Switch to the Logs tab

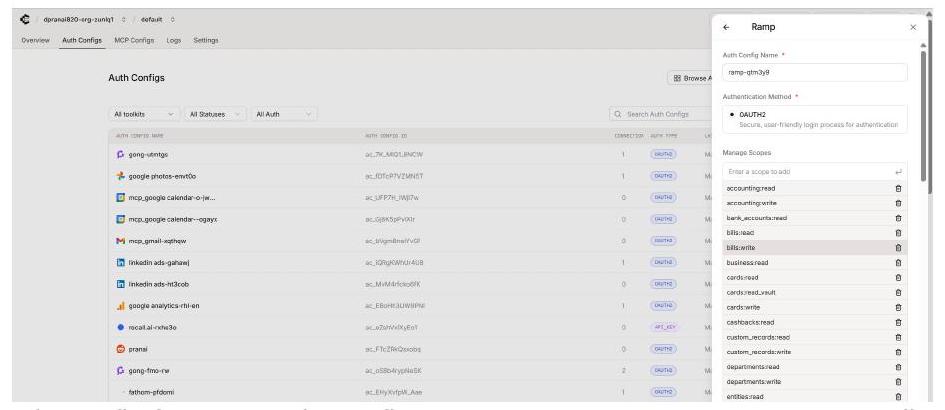coord(174,40)
